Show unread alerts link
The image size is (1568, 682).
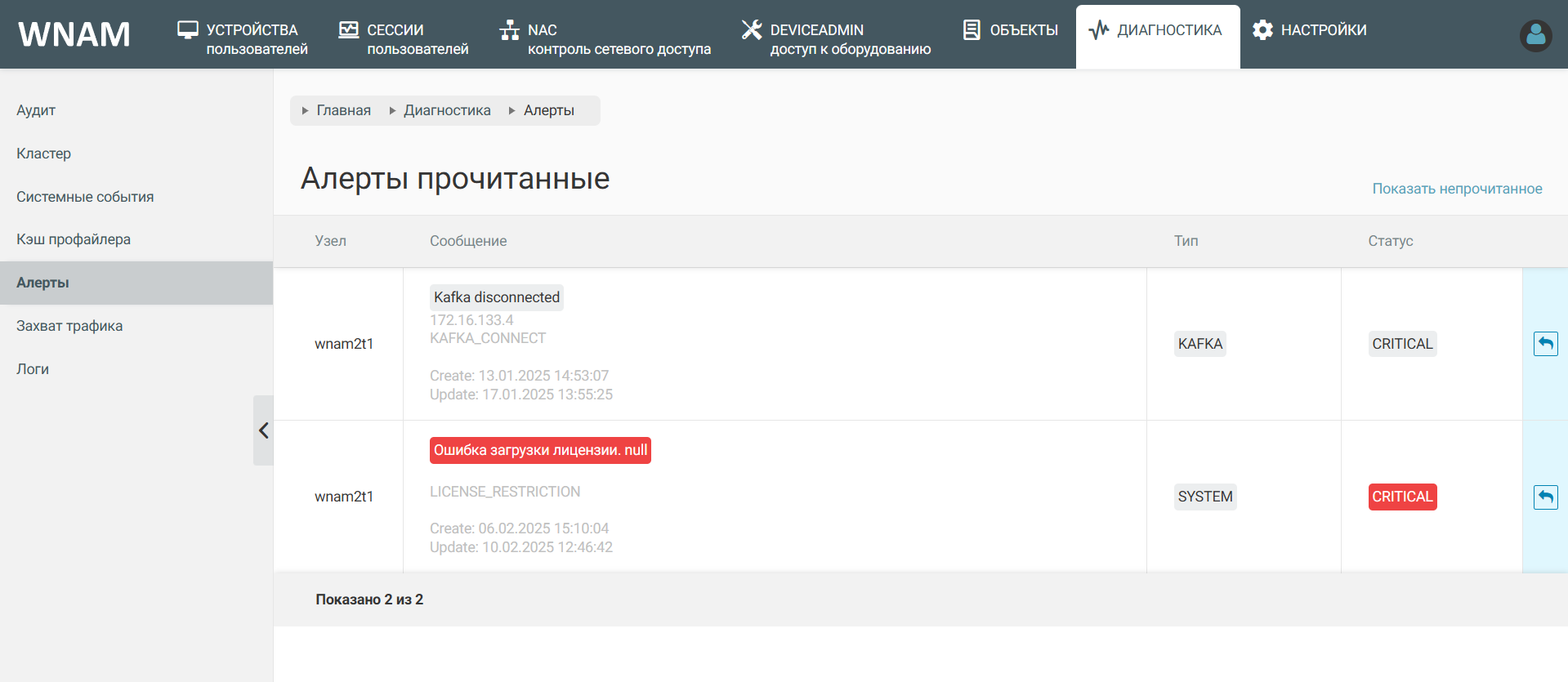point(1456,189)
